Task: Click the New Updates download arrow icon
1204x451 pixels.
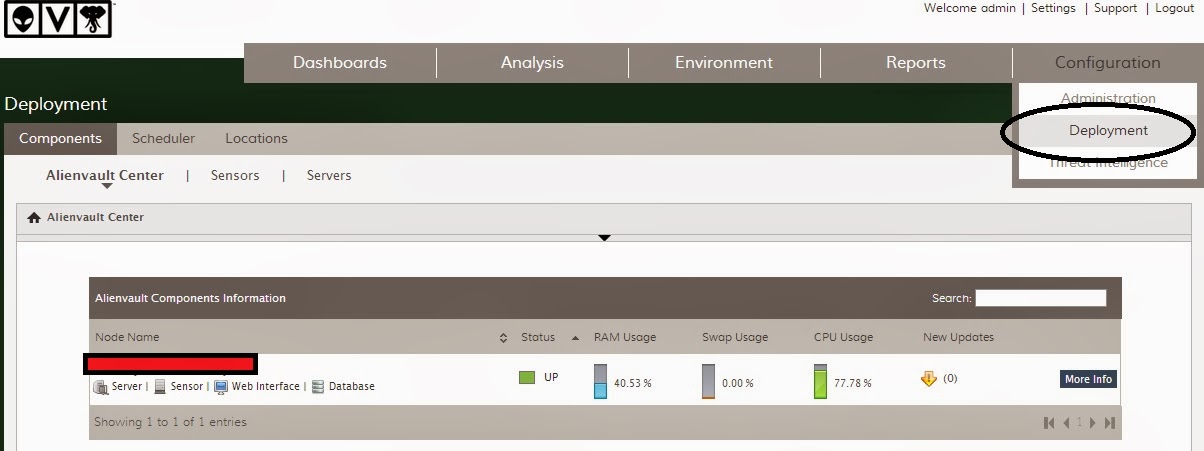Action: coord(929,379)
